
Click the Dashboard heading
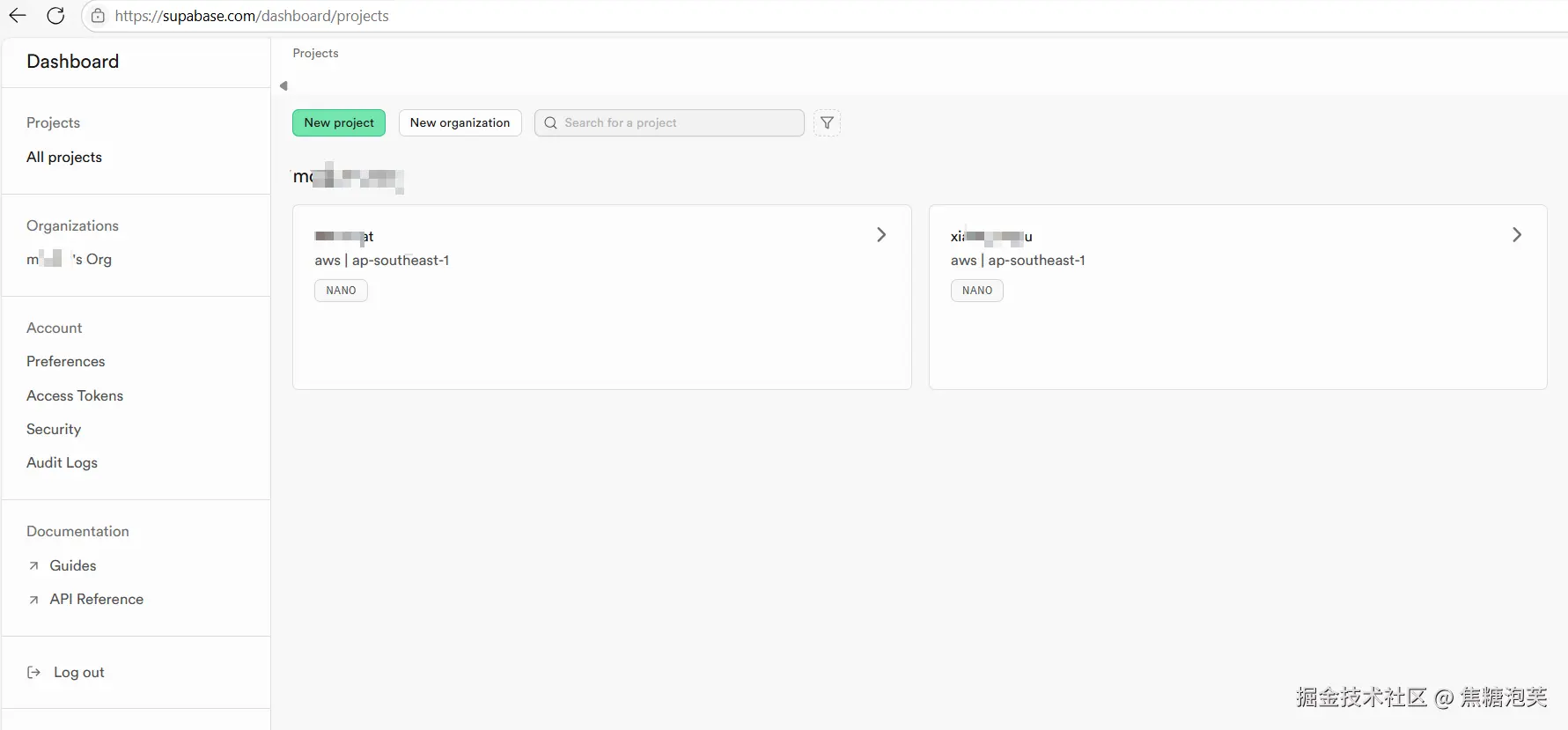tap(72, 61)
